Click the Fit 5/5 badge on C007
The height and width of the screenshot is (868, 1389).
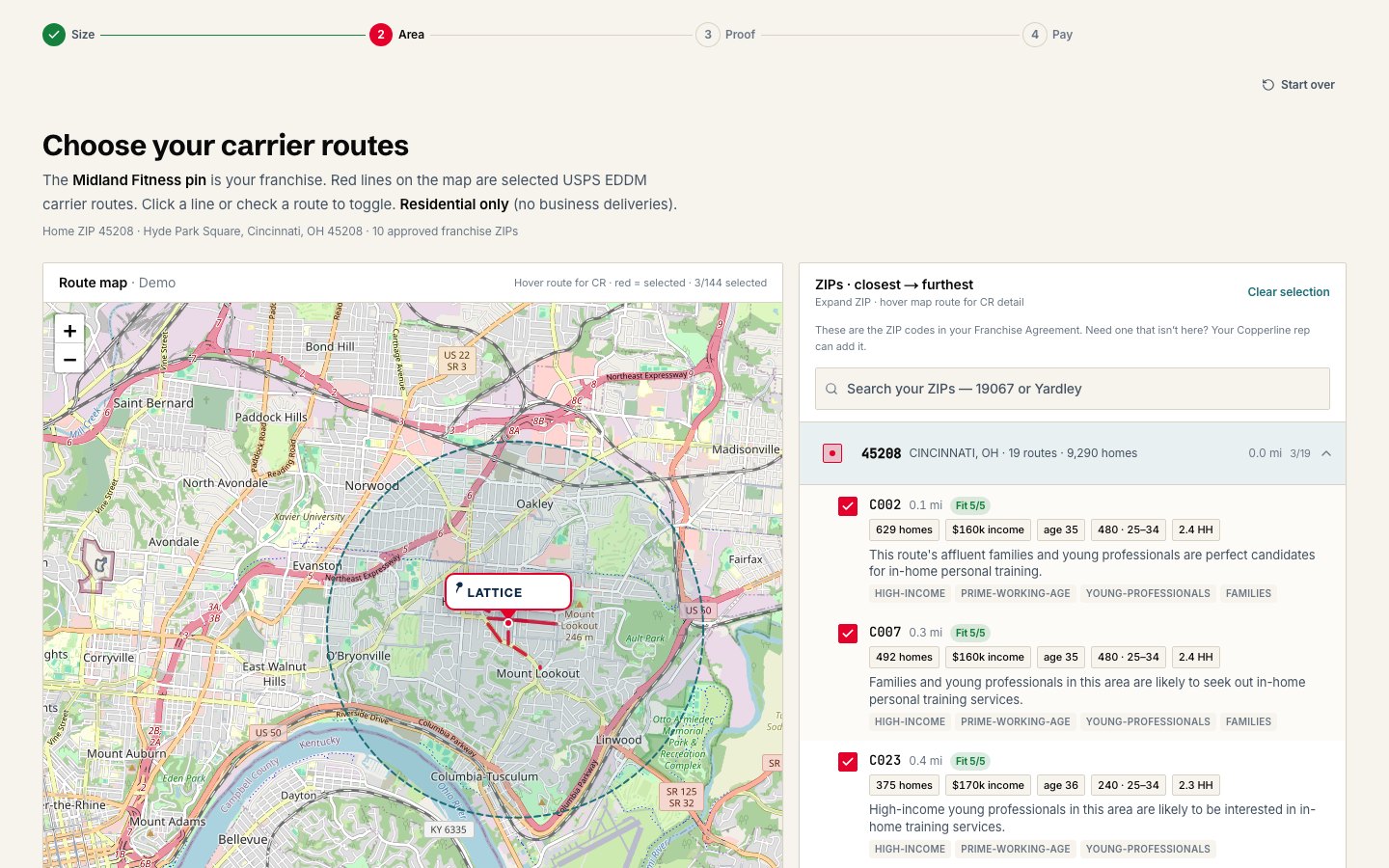(970, 633)
